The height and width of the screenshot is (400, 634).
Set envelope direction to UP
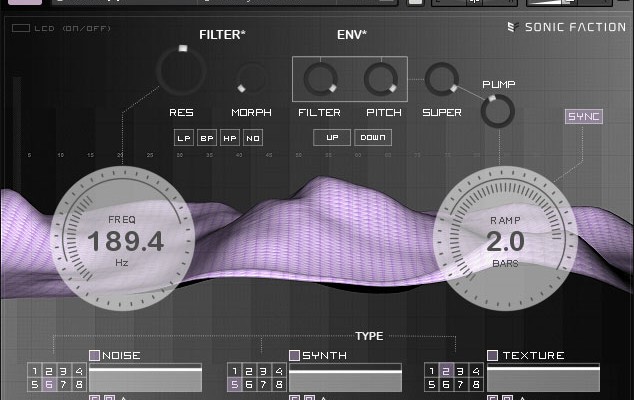pyautogui.click(x=331, y=137)
